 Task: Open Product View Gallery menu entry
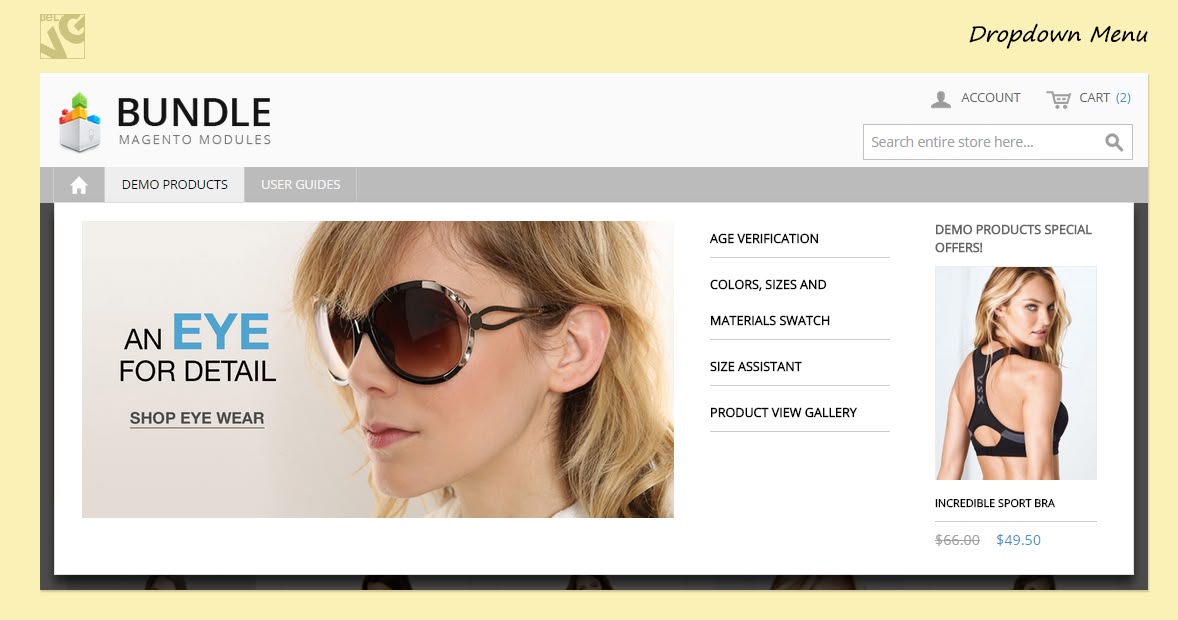point(783,413)
